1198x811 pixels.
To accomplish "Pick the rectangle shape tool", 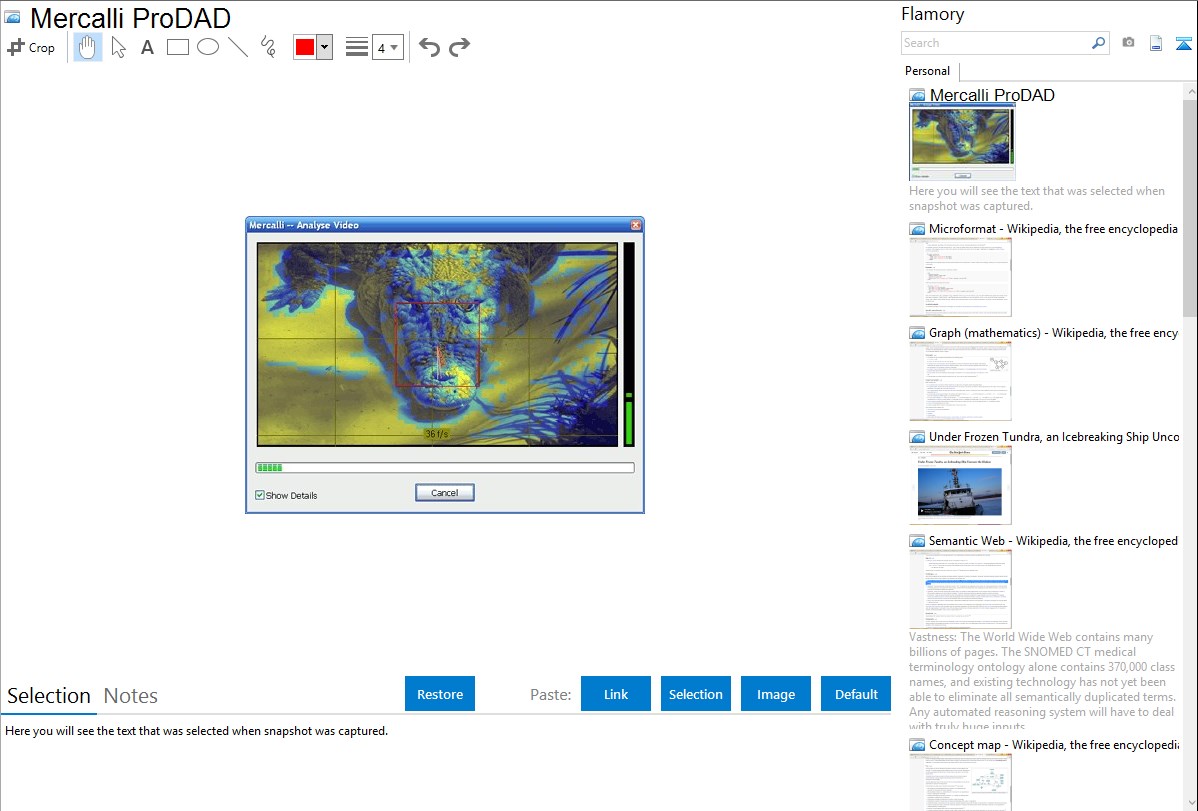I will [x=178, y=47].
